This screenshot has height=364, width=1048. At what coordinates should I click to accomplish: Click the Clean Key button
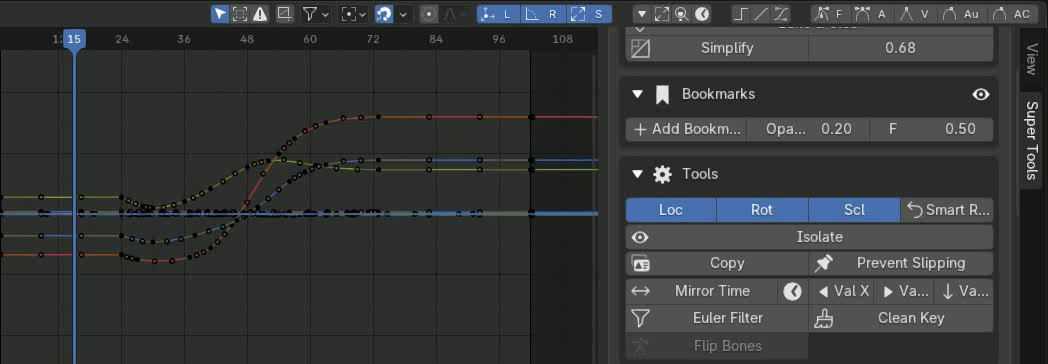tap(901, 318)
